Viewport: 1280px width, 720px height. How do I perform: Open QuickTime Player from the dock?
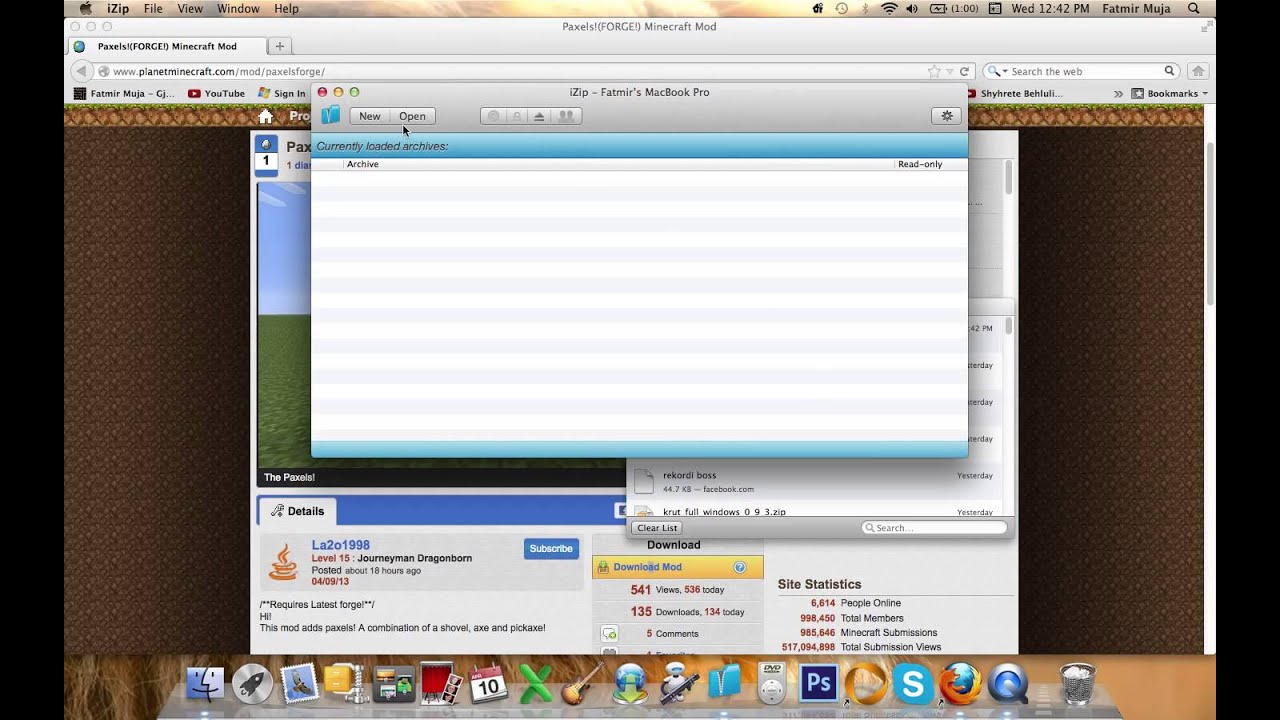pyautogui.click(x=1007, y=683)
